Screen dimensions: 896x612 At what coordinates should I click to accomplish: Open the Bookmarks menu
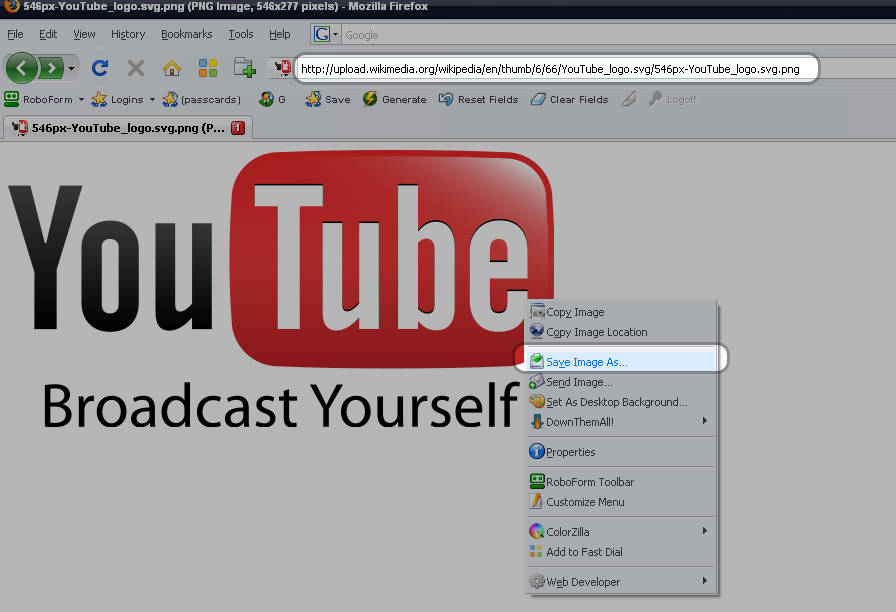click(186, 34)
